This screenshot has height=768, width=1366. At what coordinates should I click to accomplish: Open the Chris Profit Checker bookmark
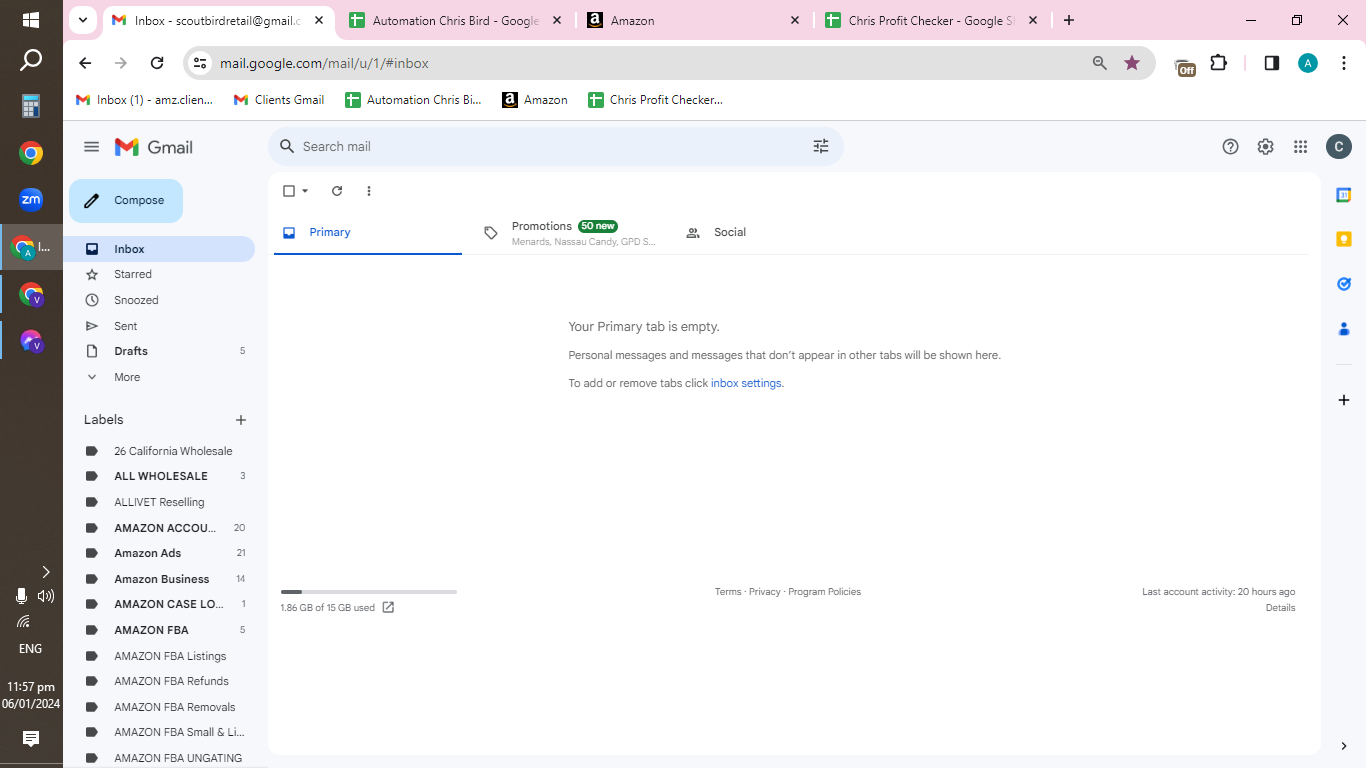pyautogui.click(x=654, y=100)
